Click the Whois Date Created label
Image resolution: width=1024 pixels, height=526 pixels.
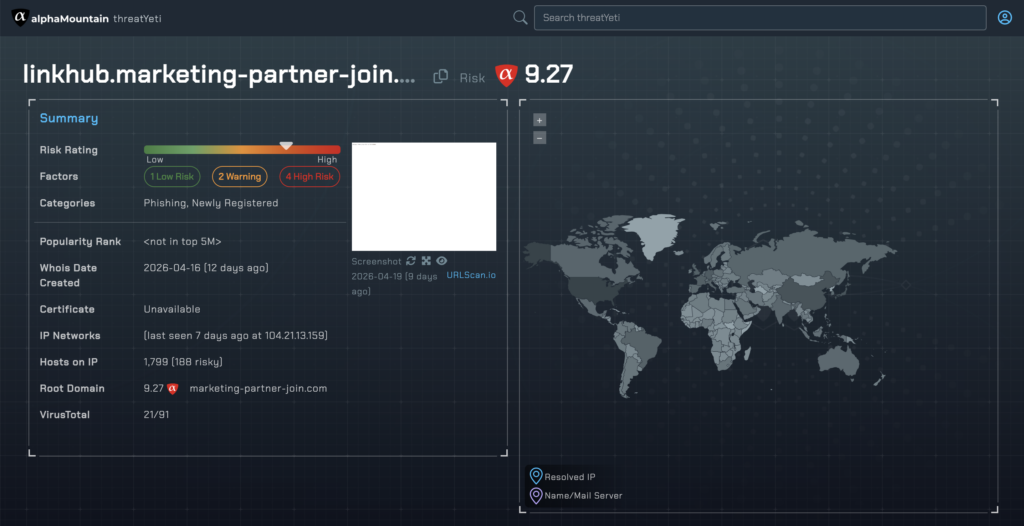click(x=68, y=275)
